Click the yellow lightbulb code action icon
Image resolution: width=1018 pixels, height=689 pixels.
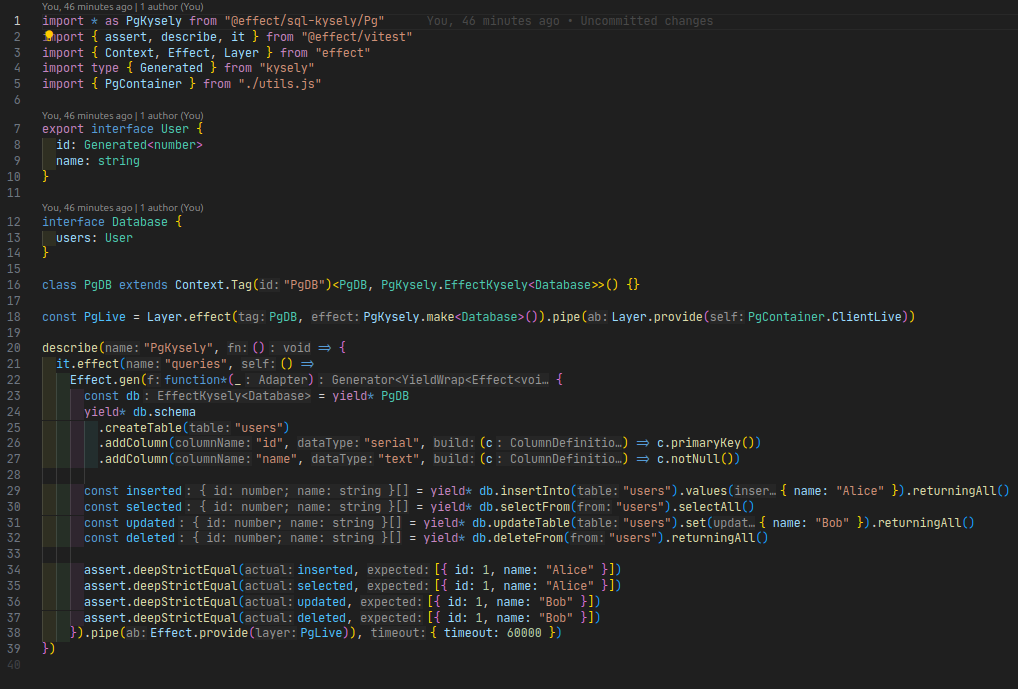point(49,35)
